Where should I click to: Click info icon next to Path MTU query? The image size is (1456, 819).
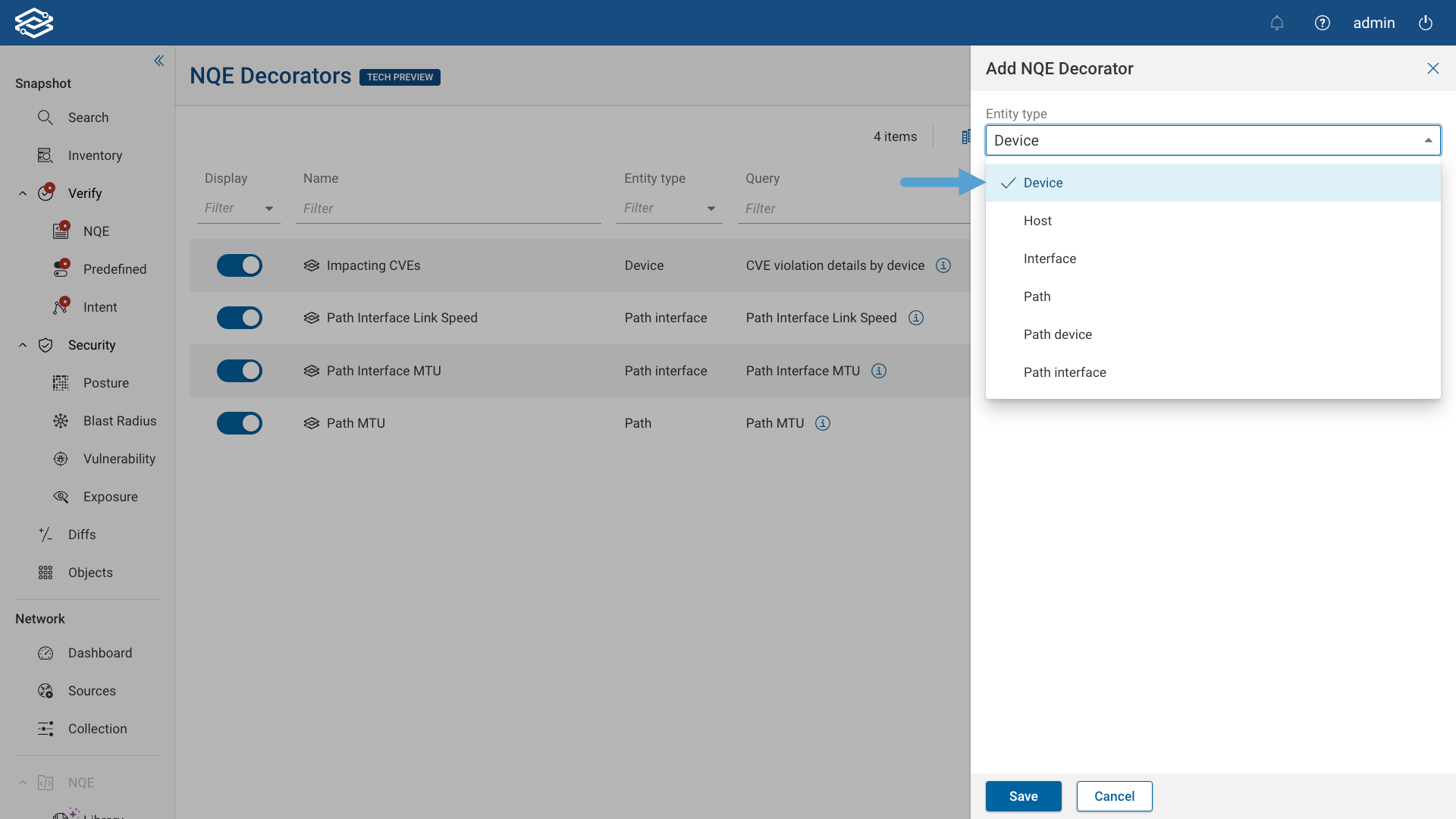click(x=823, y=423)
